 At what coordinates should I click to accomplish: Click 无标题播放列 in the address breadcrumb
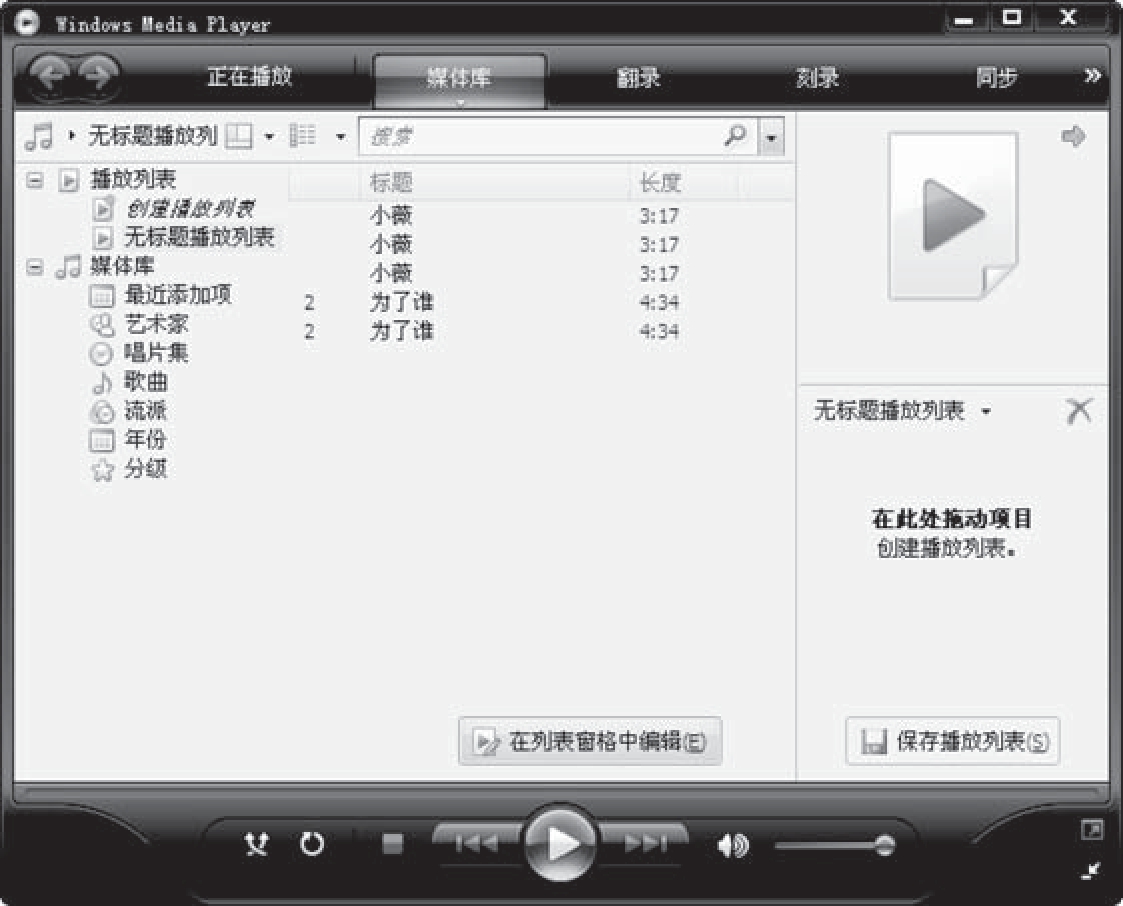(153, 135)
